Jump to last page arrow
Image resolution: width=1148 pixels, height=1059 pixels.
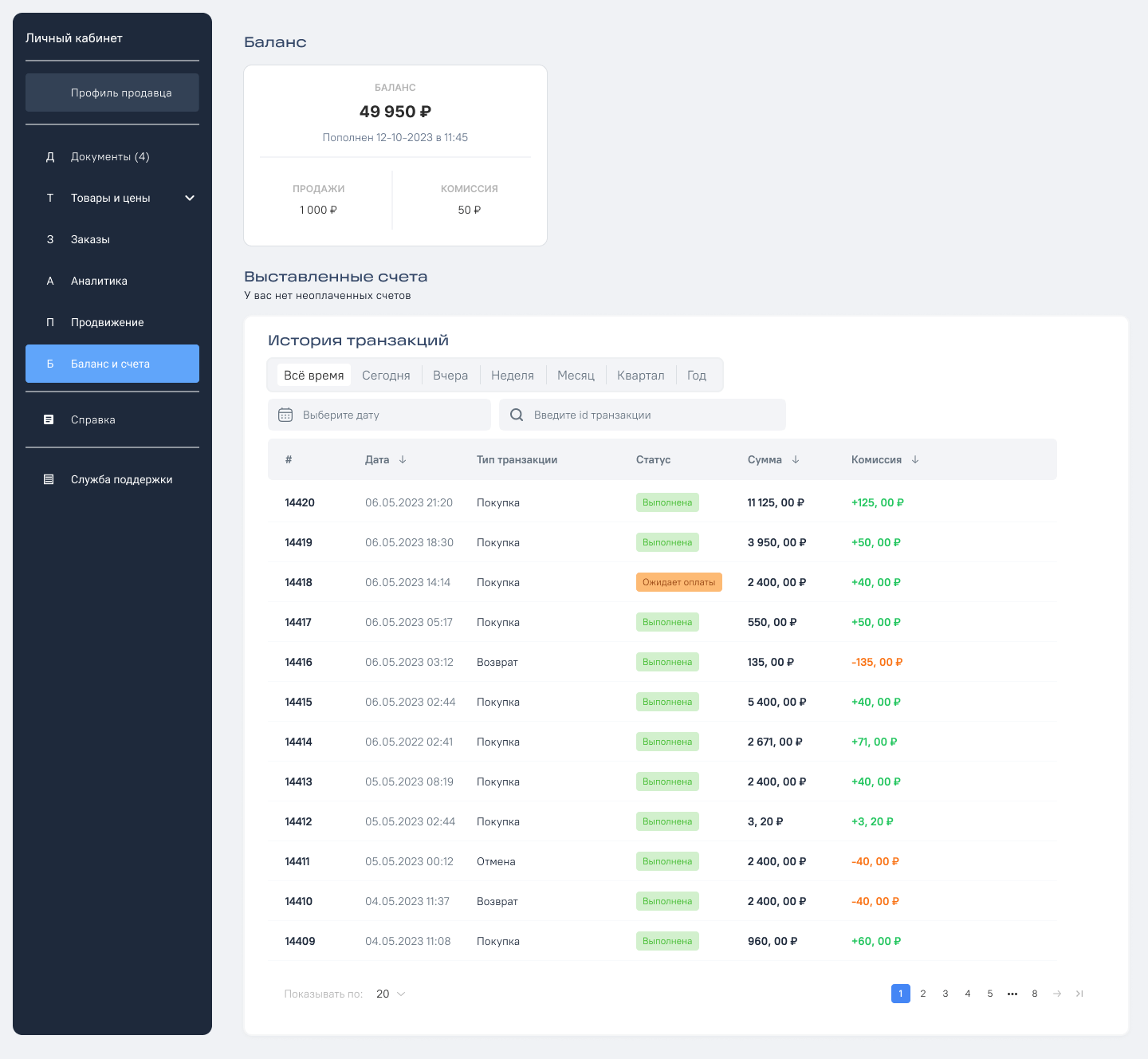click(x=1079, y=994)
